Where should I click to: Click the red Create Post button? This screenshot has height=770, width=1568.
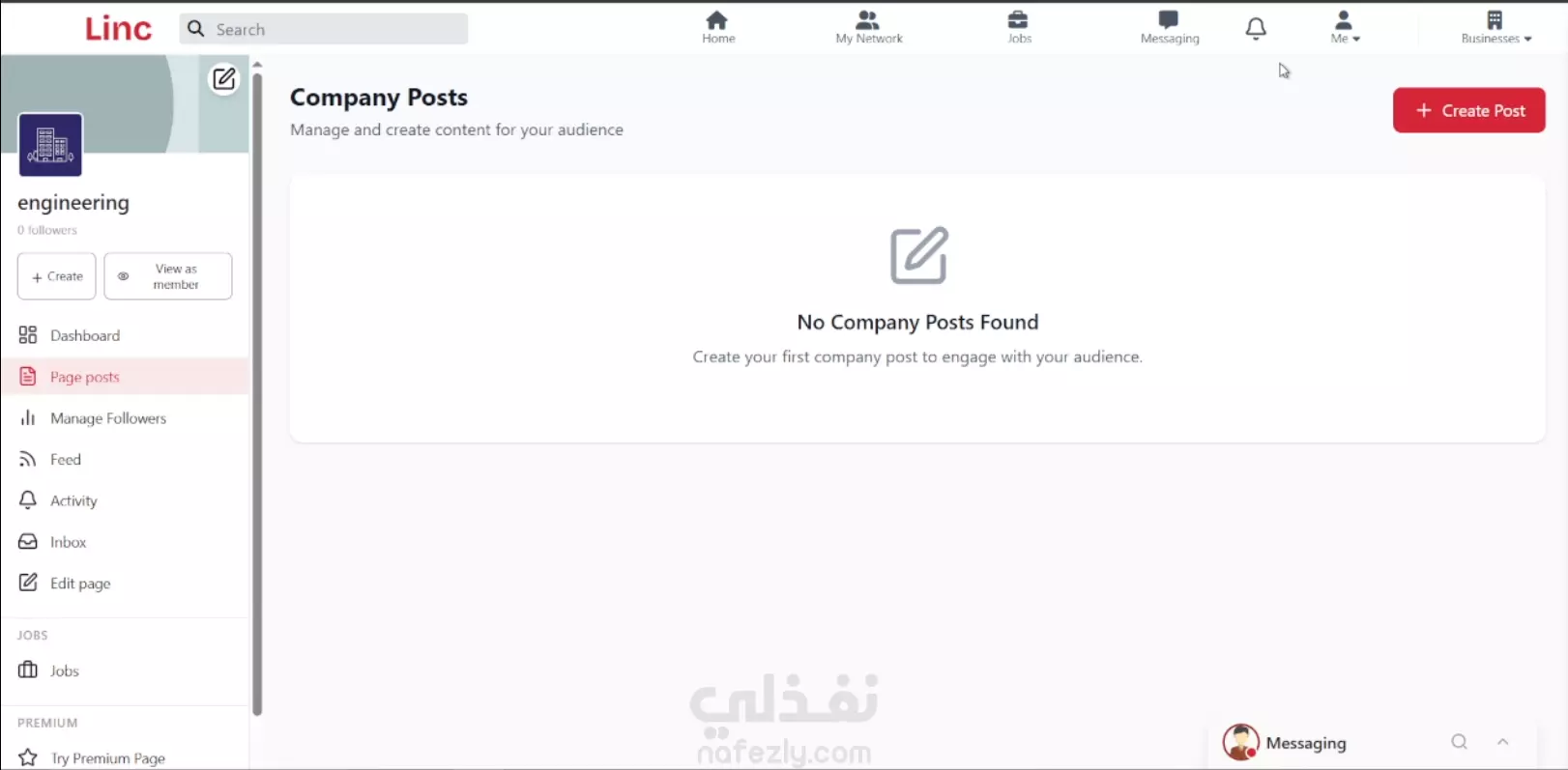click(x=1468, y=110)
